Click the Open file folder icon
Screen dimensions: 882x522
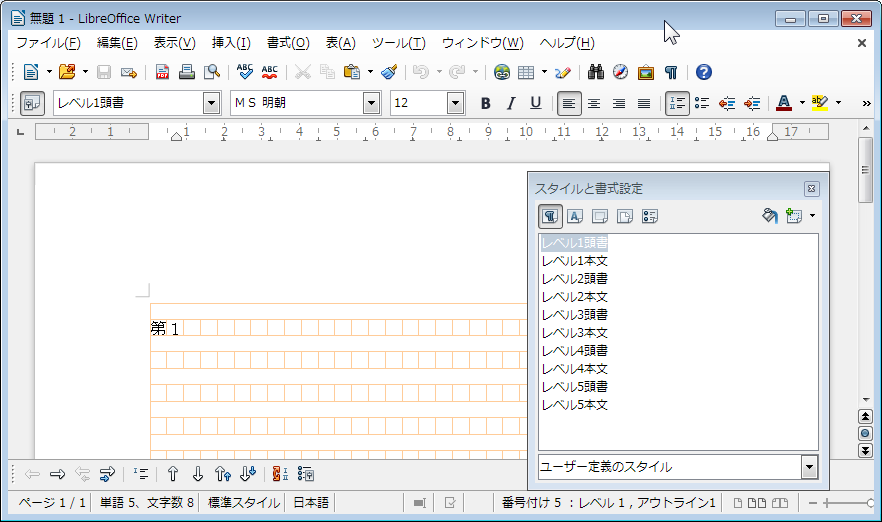(x=67, y=72)
